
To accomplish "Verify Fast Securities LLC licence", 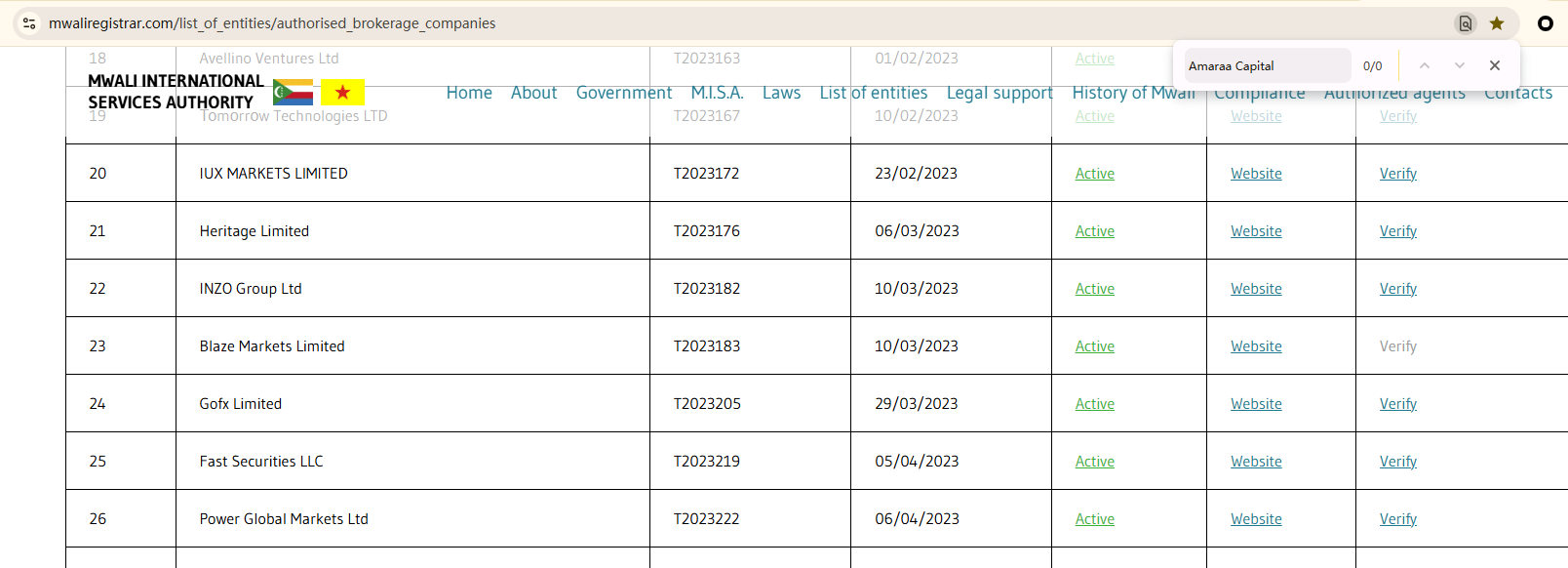I will click(1397, 462).
